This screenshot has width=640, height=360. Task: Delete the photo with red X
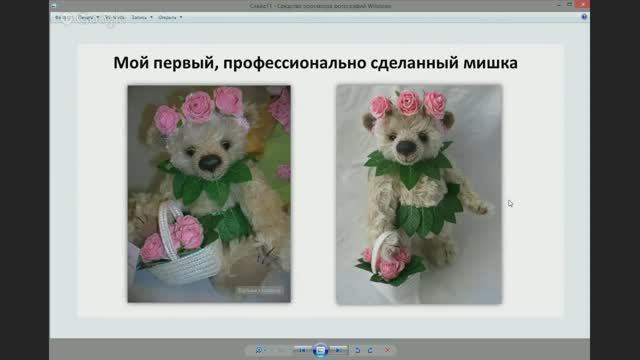pos(387,350)
